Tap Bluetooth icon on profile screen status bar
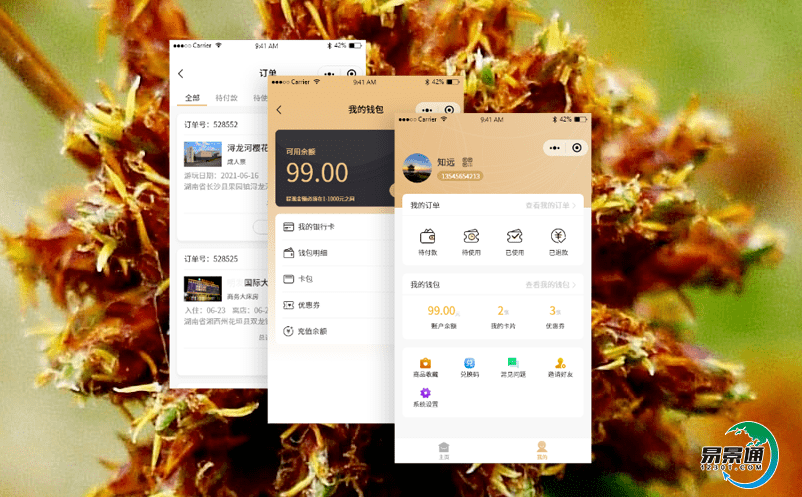 coord(554,120)
